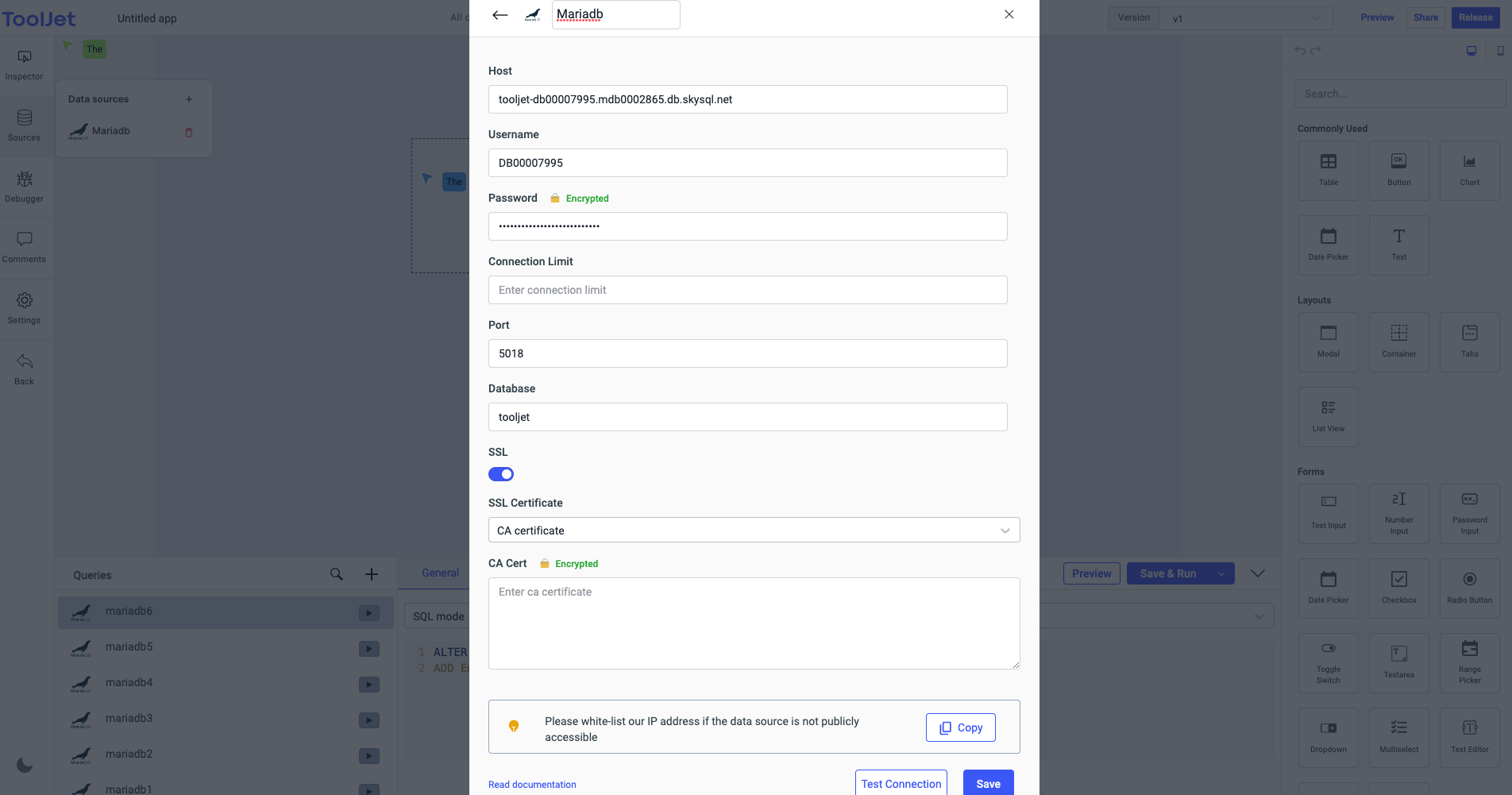1512x795 pixels.
Task: Open the Save & Run arrow dropdown
Action: click(x=1221, y=573)
